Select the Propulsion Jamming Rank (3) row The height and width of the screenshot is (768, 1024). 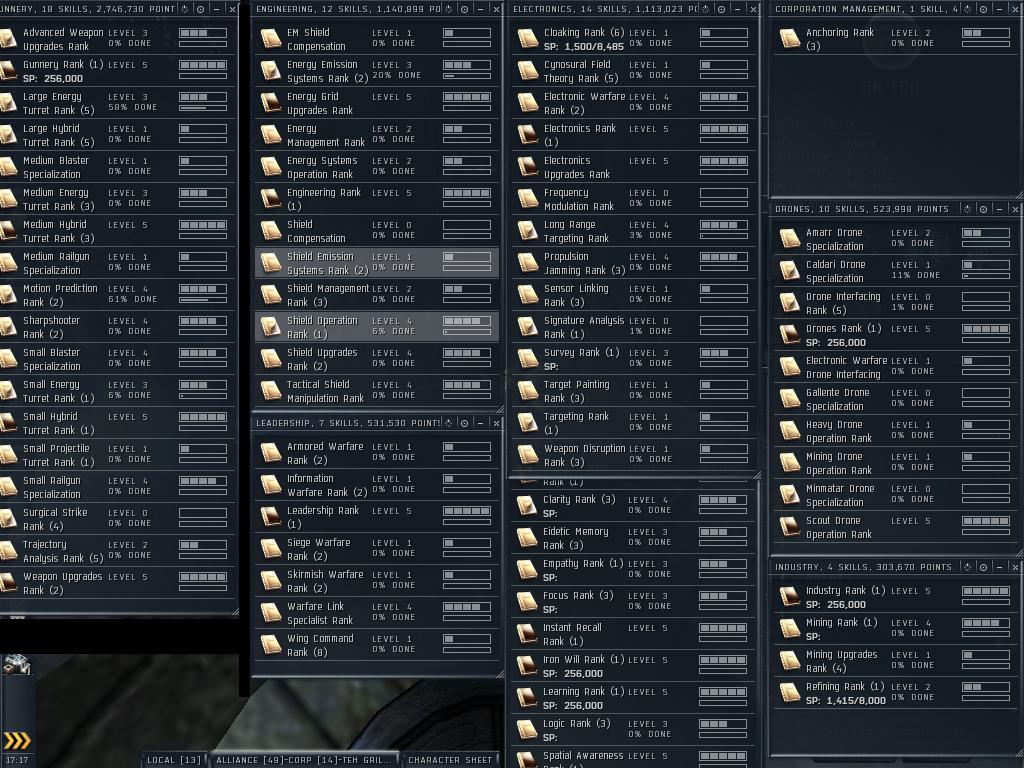pos(633,263)
